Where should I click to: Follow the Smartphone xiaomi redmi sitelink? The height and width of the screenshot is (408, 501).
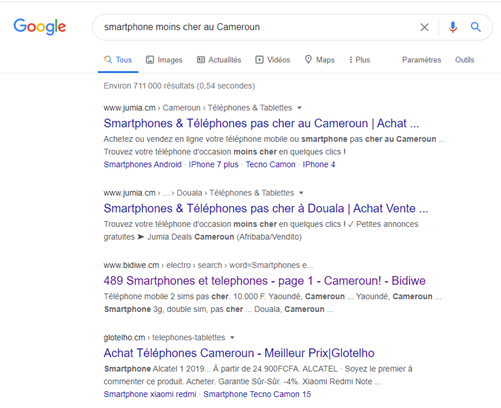150,394
